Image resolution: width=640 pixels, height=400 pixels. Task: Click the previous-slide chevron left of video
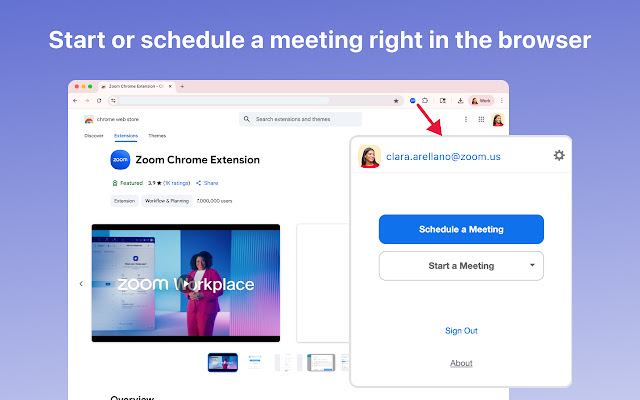tap(81, 284)
